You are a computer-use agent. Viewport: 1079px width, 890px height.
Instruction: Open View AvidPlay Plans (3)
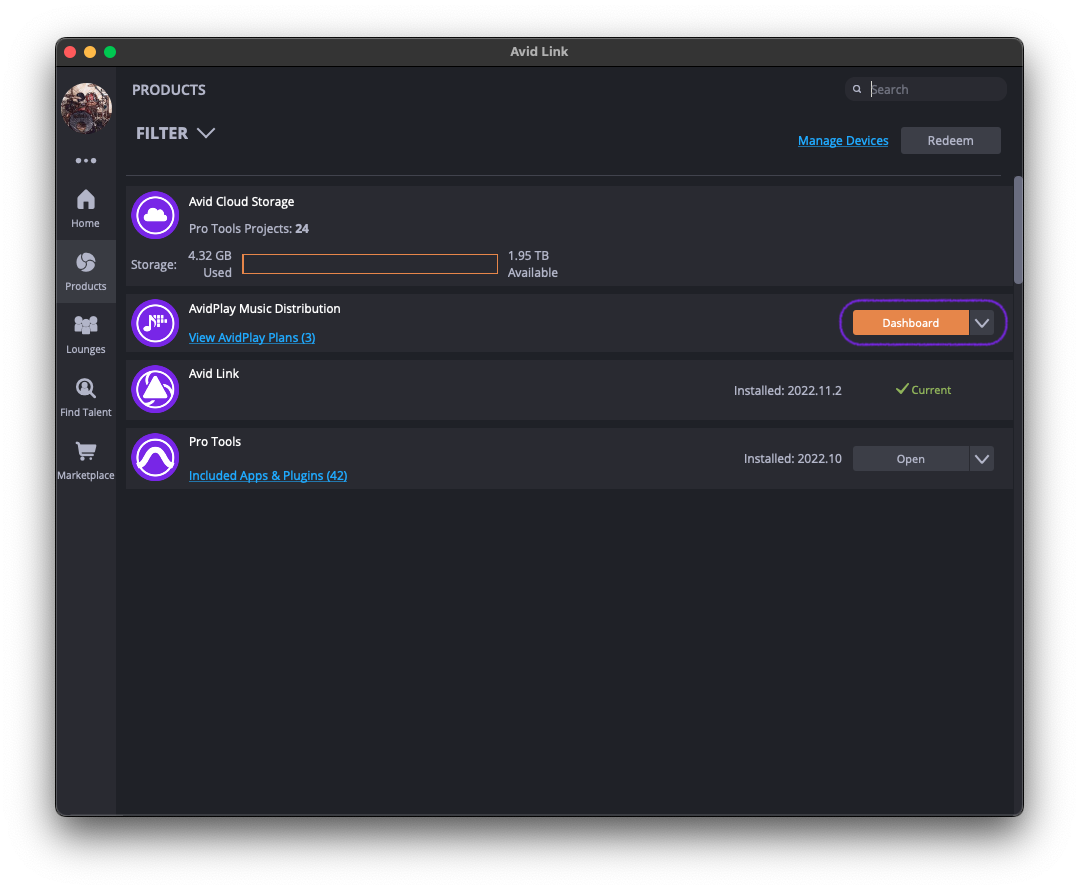[251, 337]
